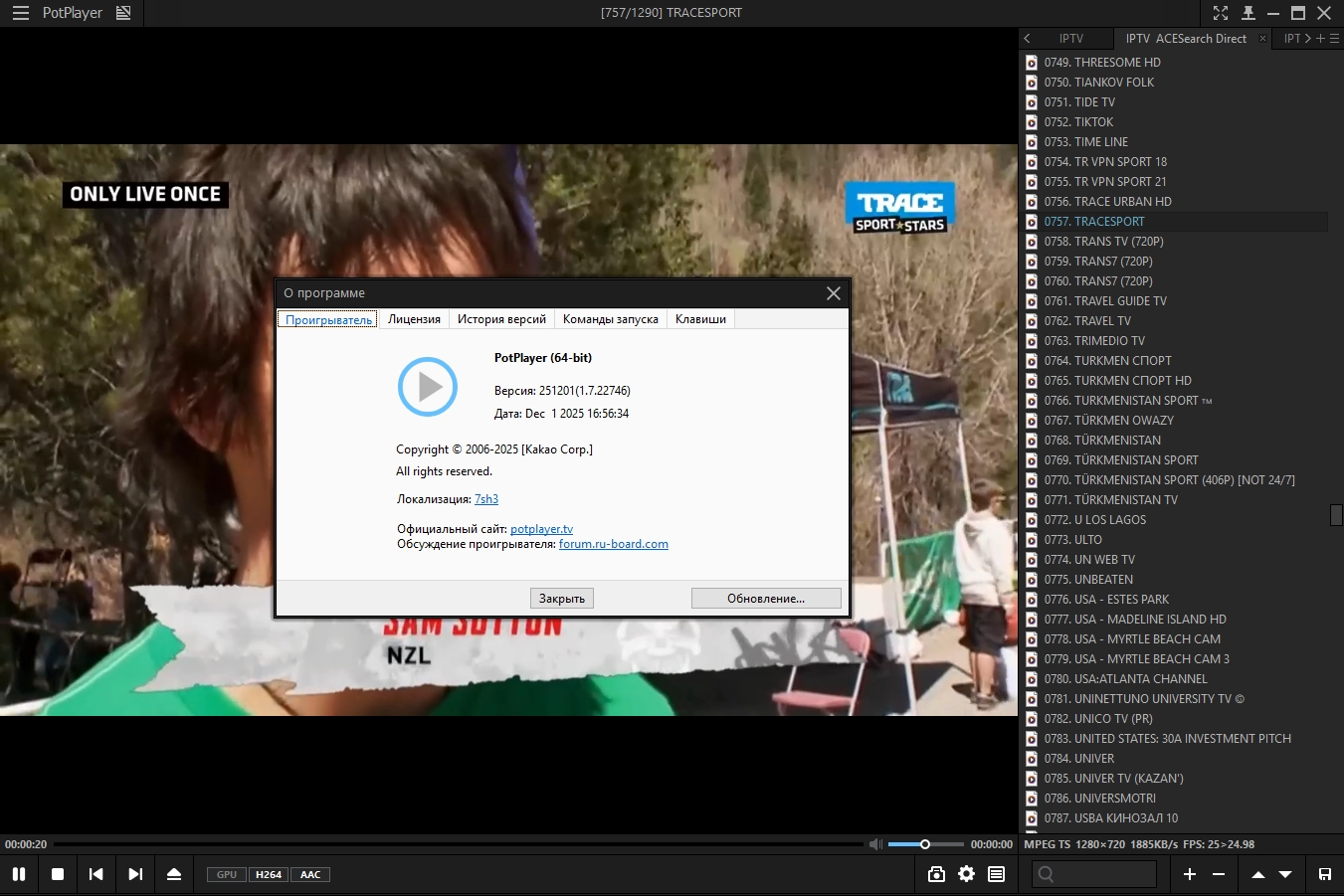The image size is (1344, 896).
Task: Open the Клавиши tab
Action: (x=700, y=319)
